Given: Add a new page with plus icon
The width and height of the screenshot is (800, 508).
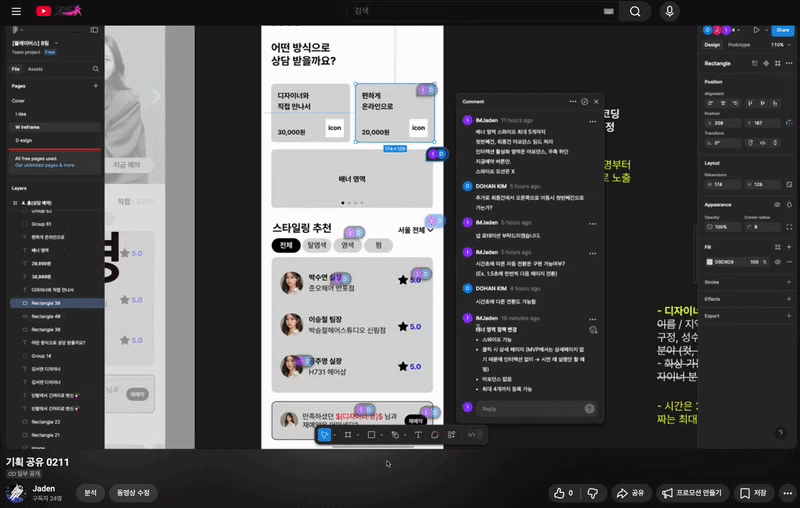Looking at the screenshot, I should pyautogui.click(x=95, y=86).
